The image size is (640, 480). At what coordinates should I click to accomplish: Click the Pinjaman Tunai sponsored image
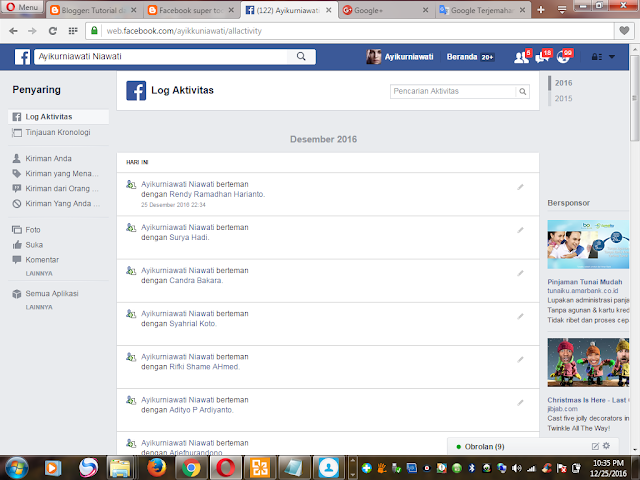[x=588, y=244]
